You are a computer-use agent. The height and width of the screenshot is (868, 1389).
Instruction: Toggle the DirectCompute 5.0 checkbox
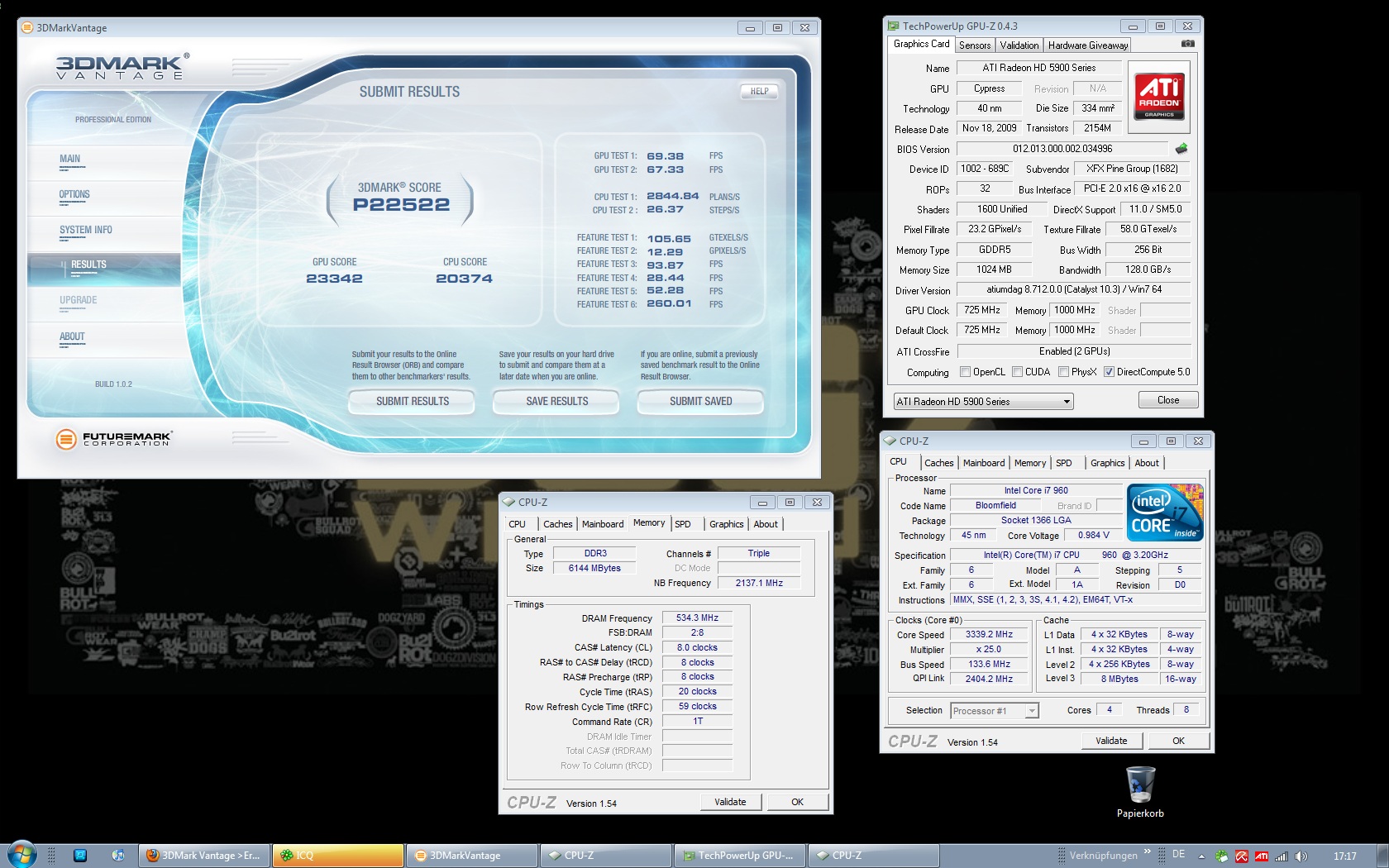[x=1109, y=372]
